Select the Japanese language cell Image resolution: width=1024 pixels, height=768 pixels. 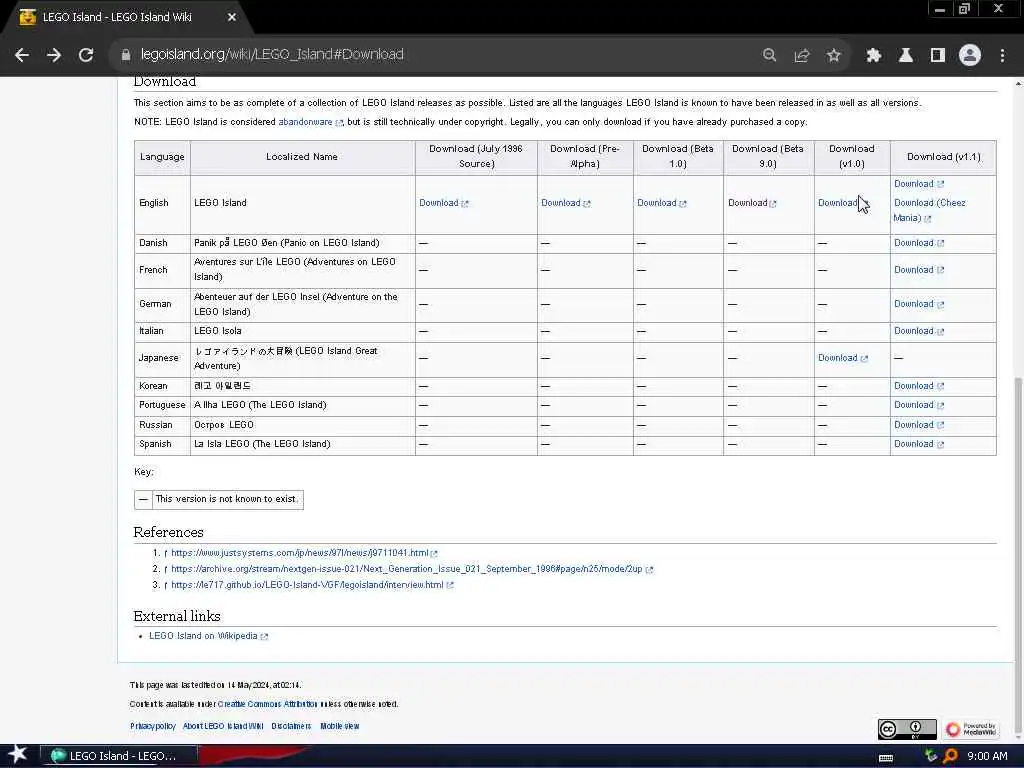[x=162, y=359]
